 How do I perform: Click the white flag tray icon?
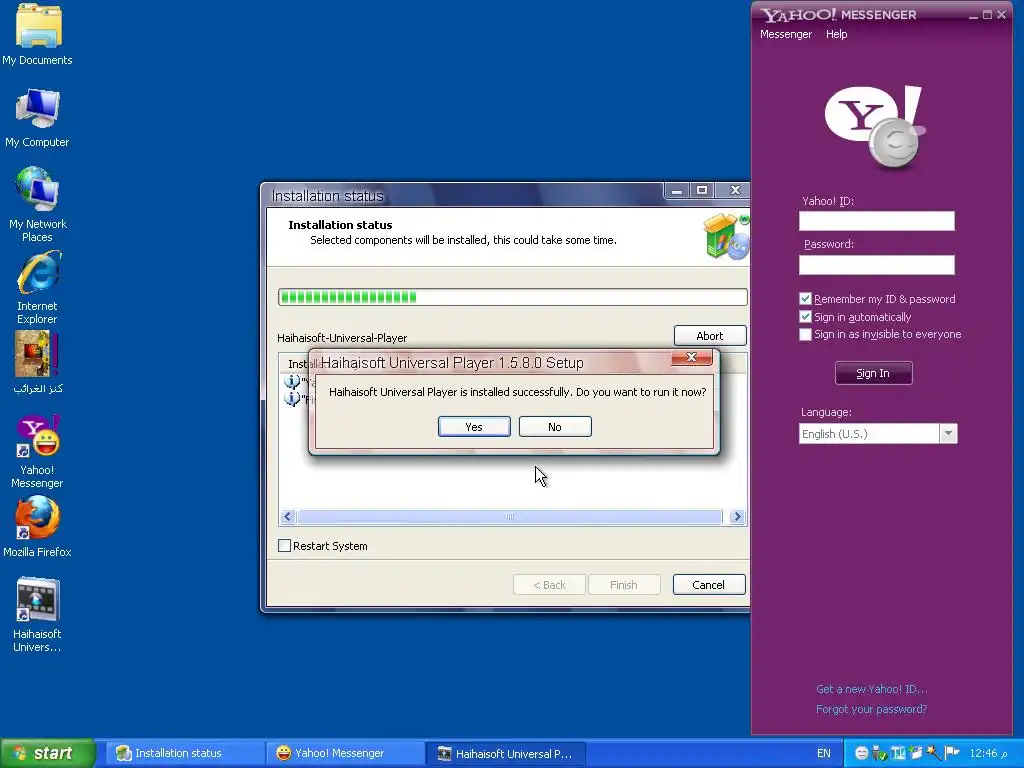click(x=952, y=753)
